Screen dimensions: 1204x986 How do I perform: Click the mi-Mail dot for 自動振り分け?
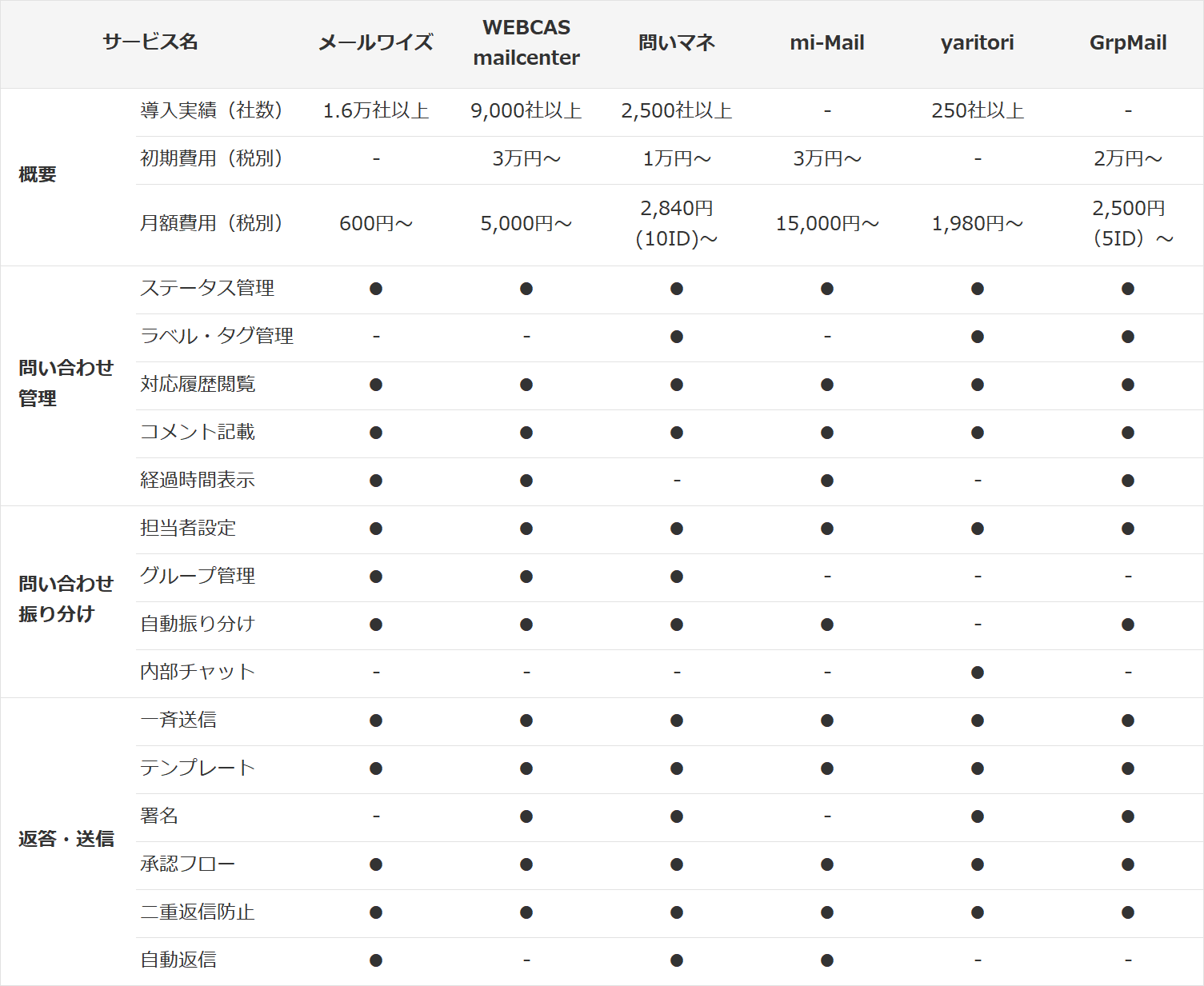coord(826,625)
